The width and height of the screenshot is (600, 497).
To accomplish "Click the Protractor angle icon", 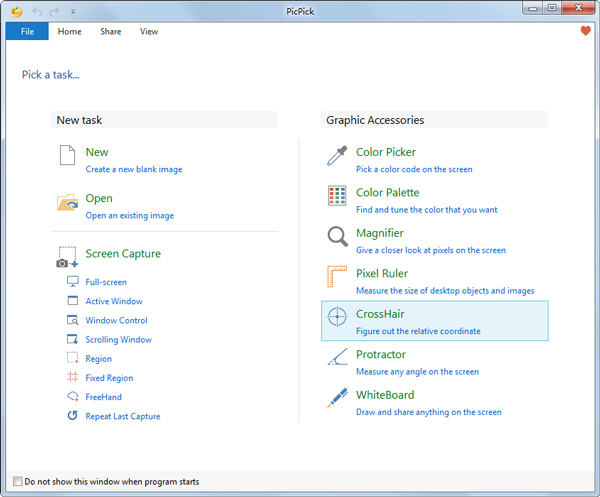I will [x=338, y=356].
